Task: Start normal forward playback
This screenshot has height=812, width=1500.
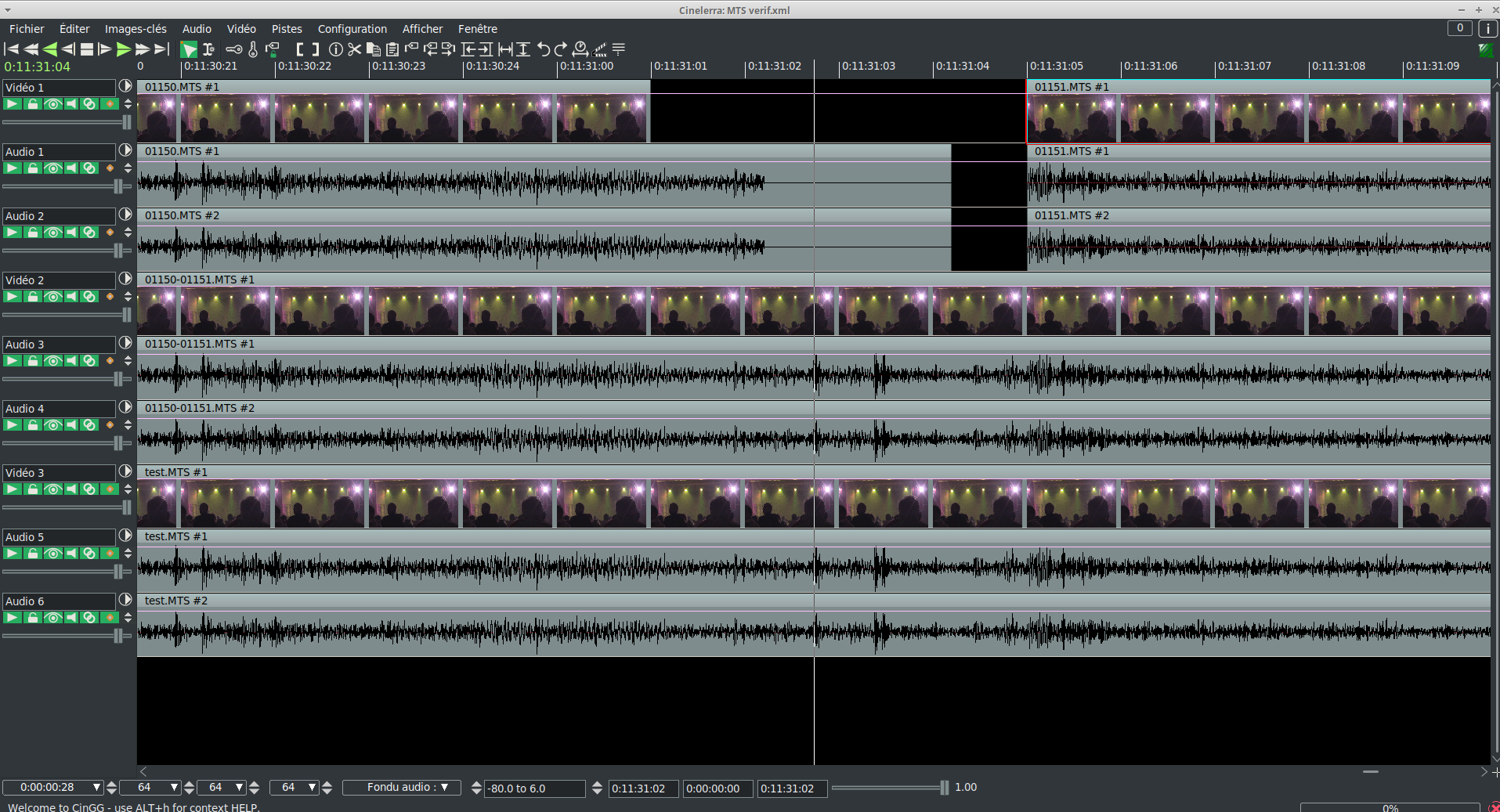Action: click(x=124, y=49)
